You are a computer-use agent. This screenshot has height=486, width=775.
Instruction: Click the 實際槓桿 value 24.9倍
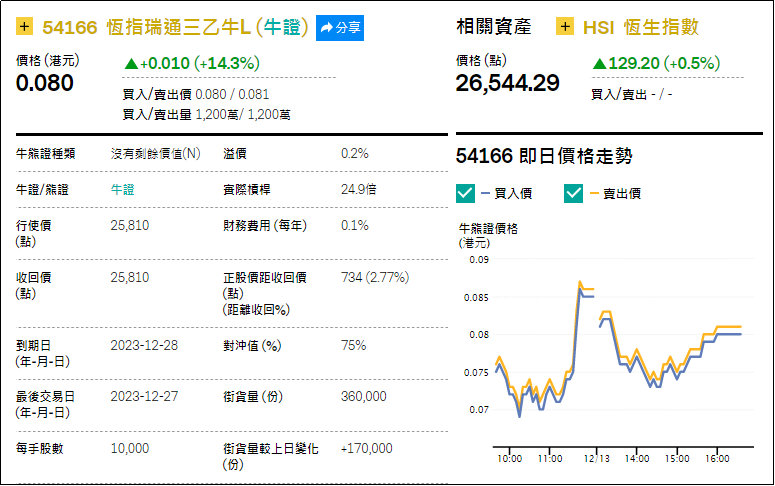coord(358,189)
